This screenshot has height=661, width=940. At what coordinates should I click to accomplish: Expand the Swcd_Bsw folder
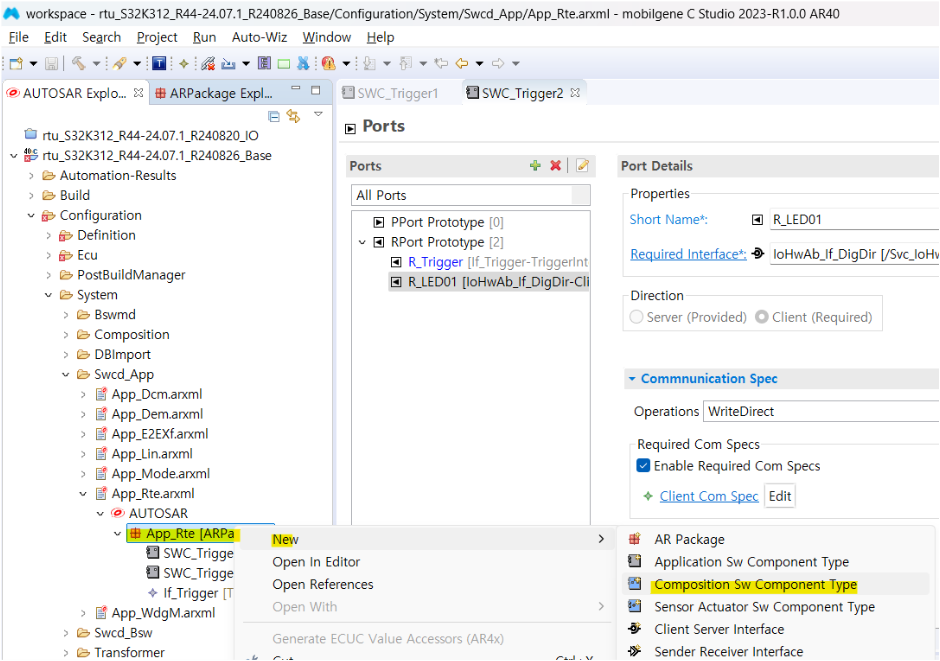pos(66,632)
